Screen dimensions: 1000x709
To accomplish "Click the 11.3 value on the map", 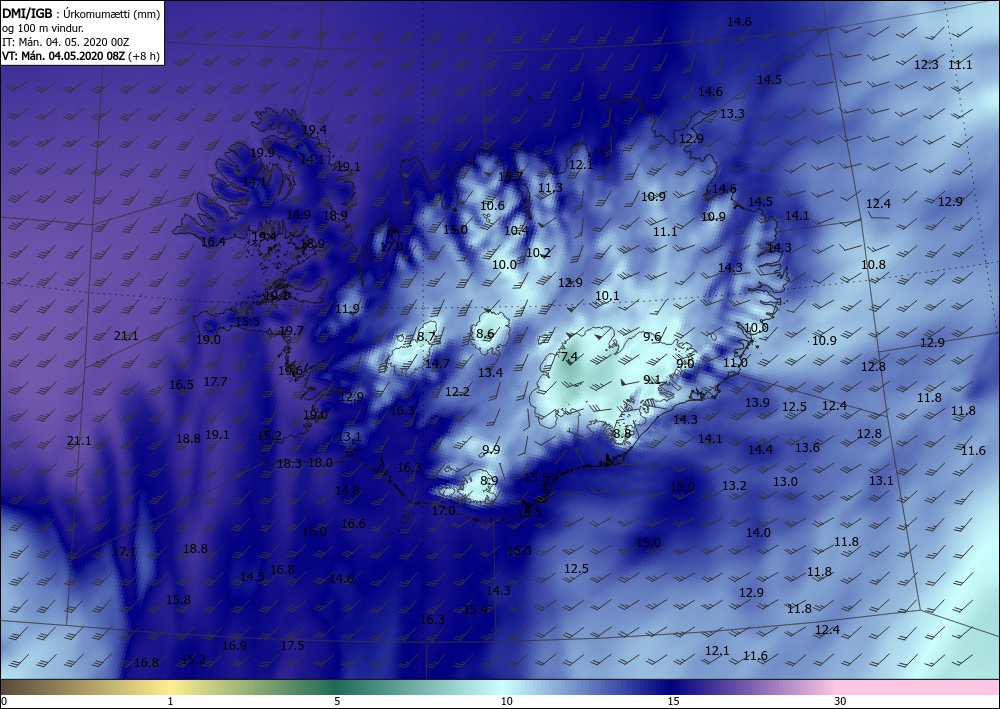I will tap(550, 187).
